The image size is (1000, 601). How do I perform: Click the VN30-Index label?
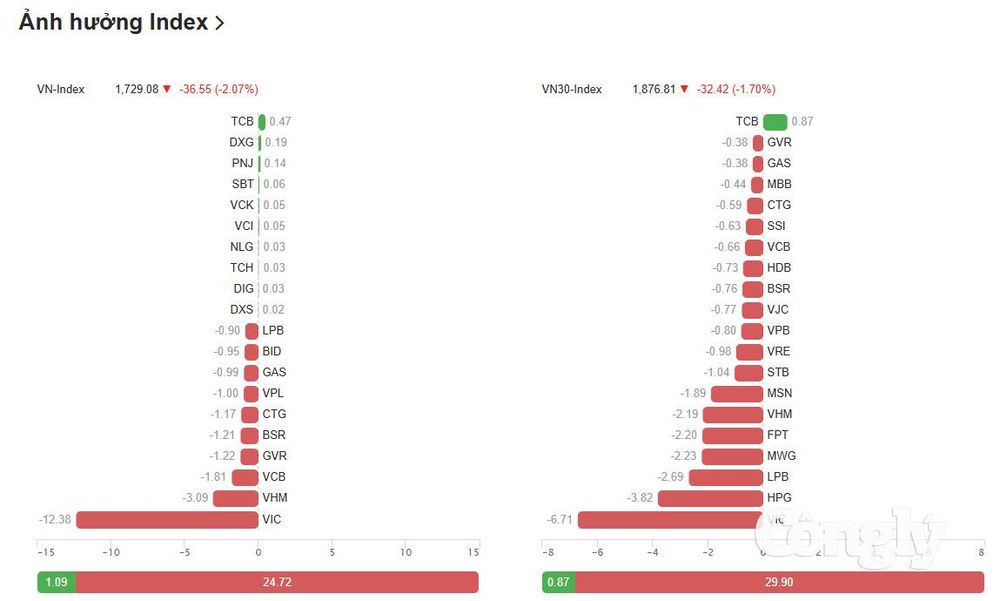tap(571, 89)
